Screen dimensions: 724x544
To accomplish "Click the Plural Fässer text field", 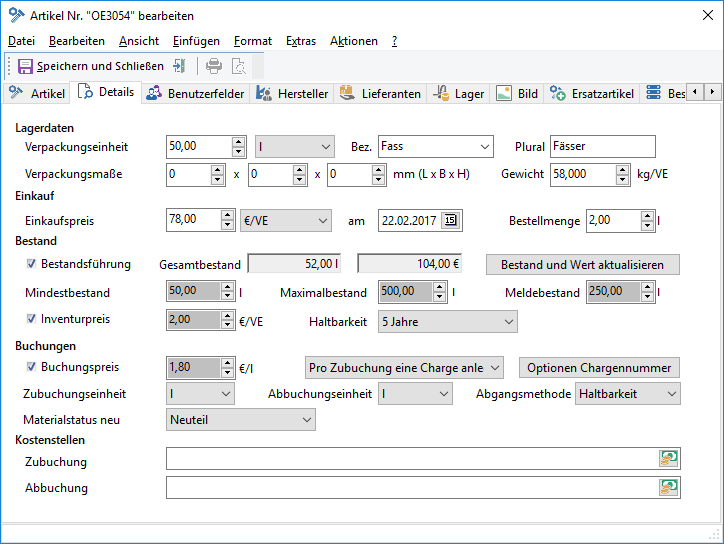I will pos(603,147).
